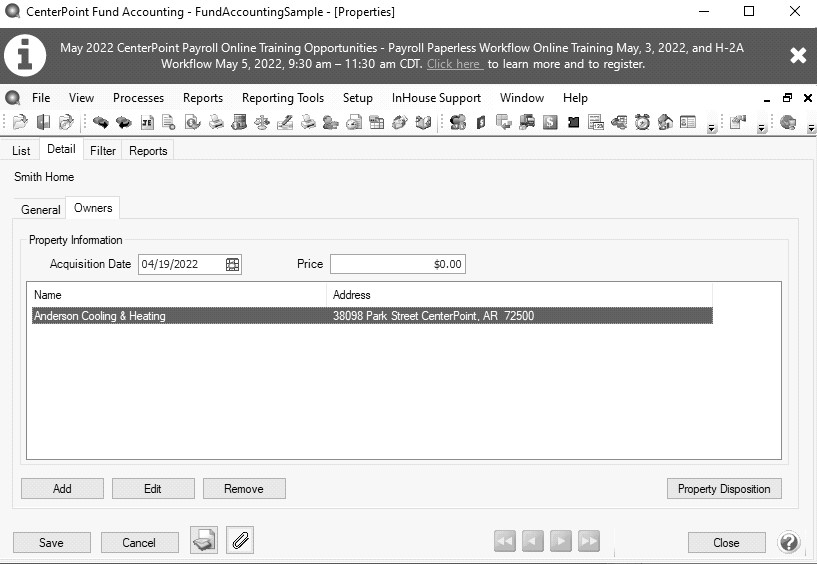Click the printer icon next to Cancel

204,540
